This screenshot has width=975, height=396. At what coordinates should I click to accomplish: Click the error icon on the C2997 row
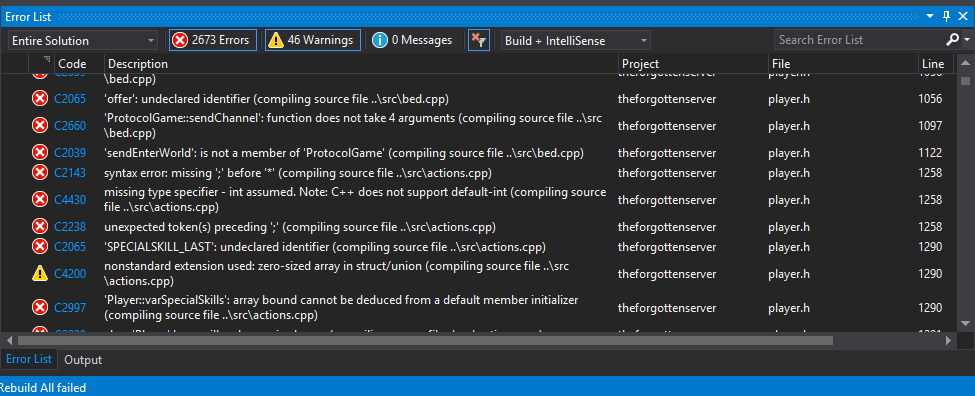coord(40,306)
